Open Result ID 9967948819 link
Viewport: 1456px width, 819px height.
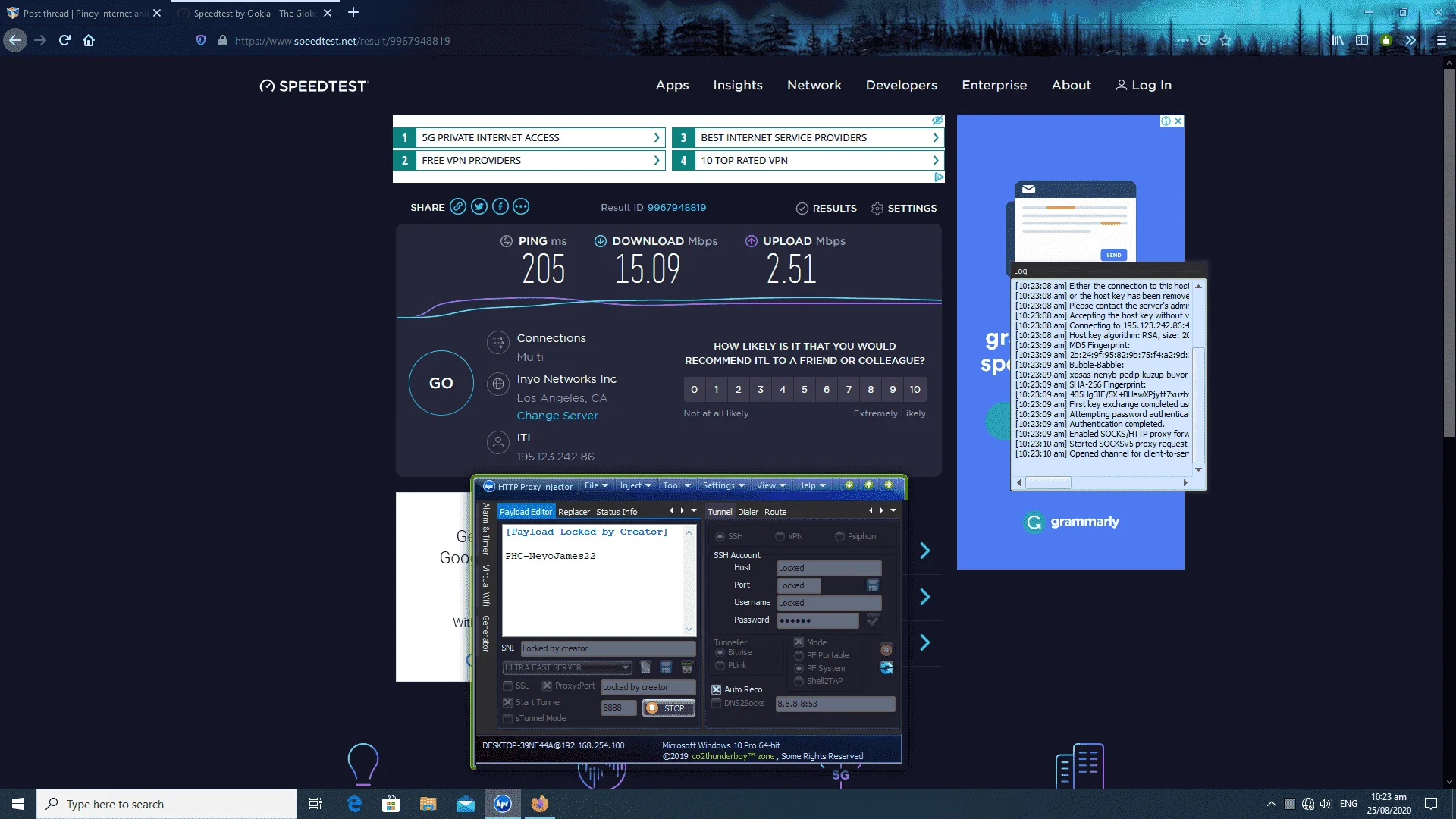(676, 207)
